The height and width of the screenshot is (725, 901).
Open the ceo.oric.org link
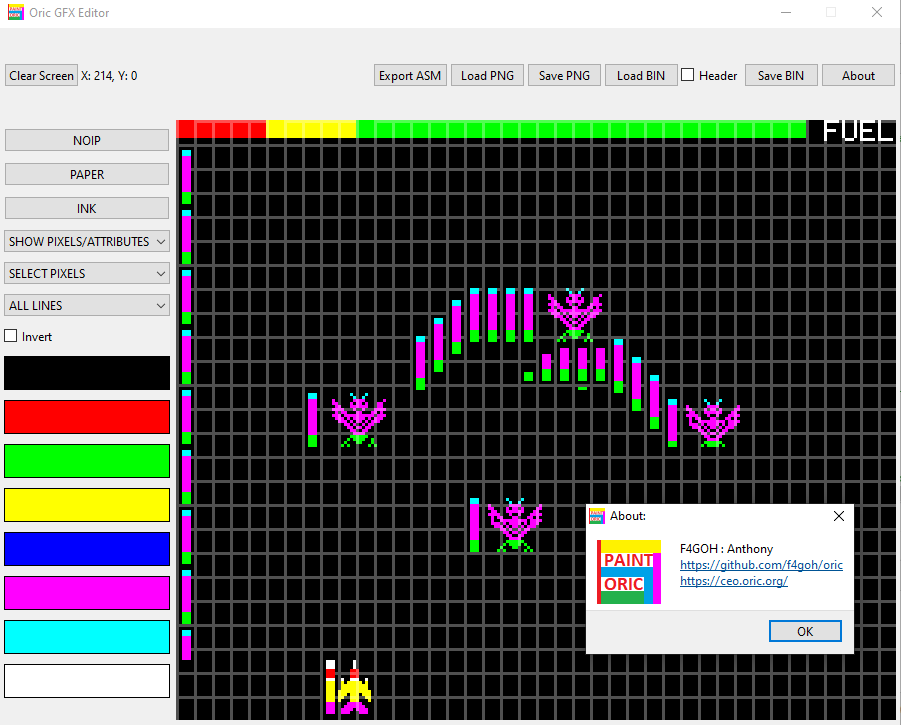pyautogui.click(x=733, y=581)
